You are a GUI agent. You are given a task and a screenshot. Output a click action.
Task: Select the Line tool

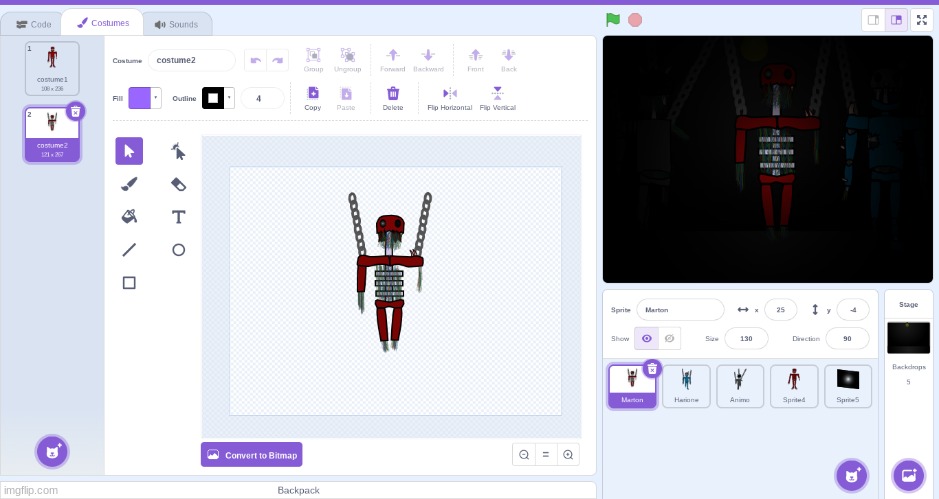pyautogui.click(x=129, y=249)
